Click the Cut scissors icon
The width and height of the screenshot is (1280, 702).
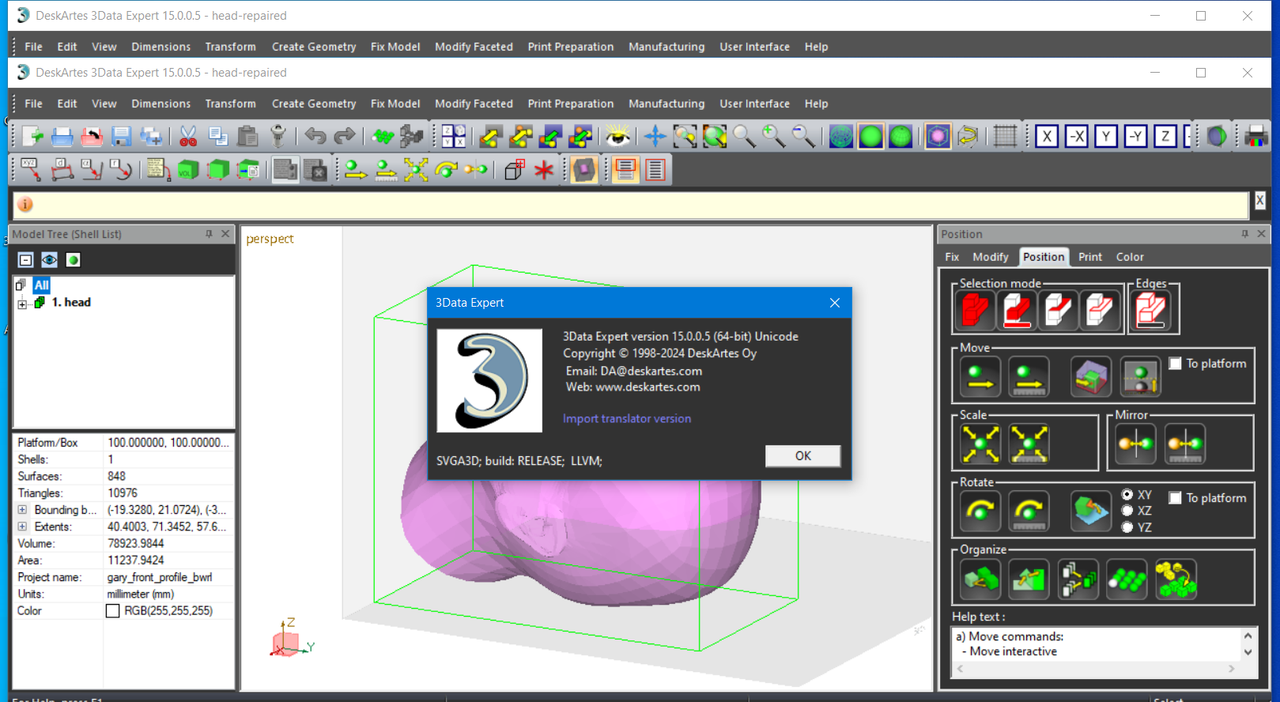coord(188,137)
